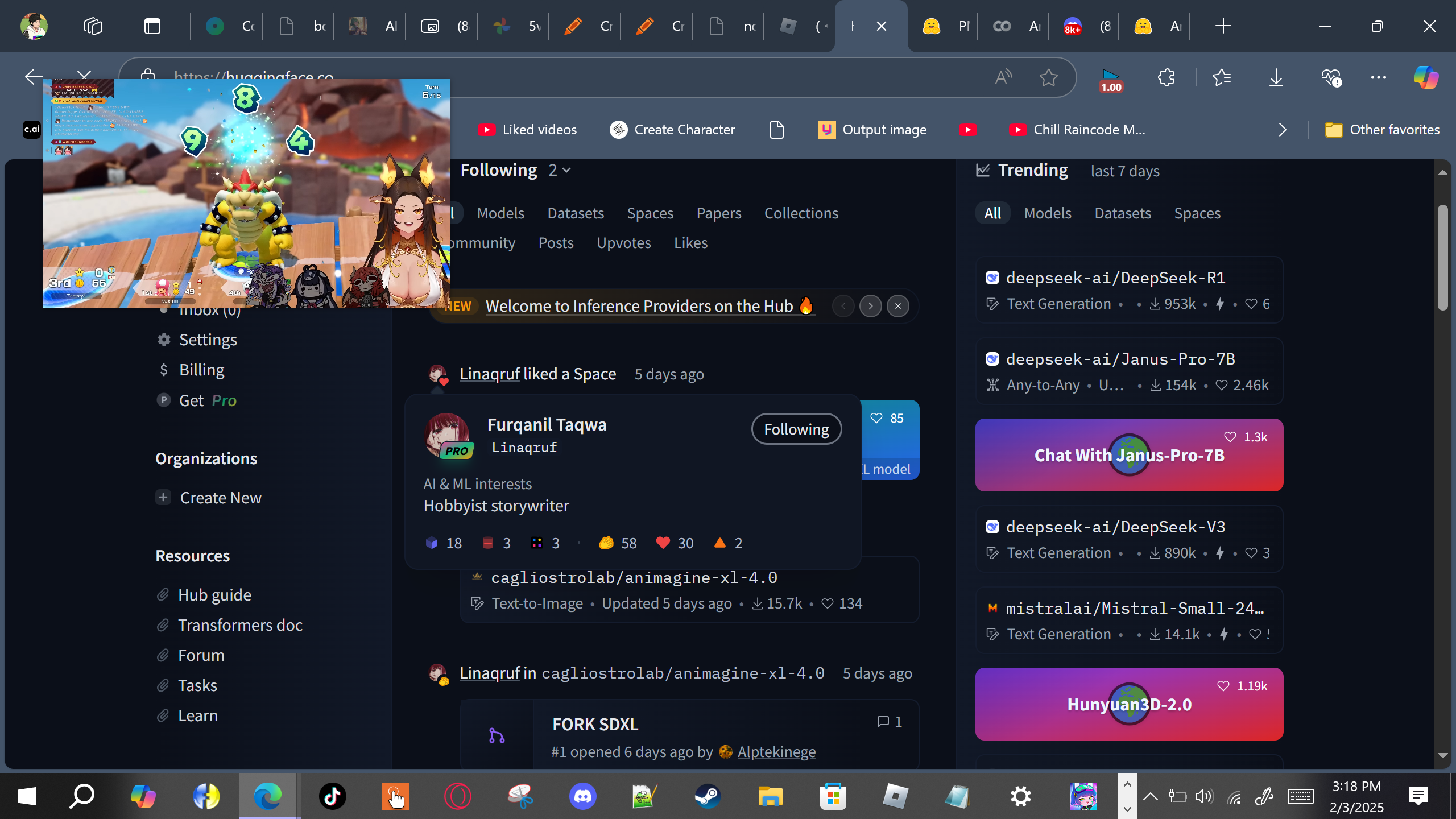Open a new browser tab
This screenshot has height=819, width=1456.
point(1223,26)
